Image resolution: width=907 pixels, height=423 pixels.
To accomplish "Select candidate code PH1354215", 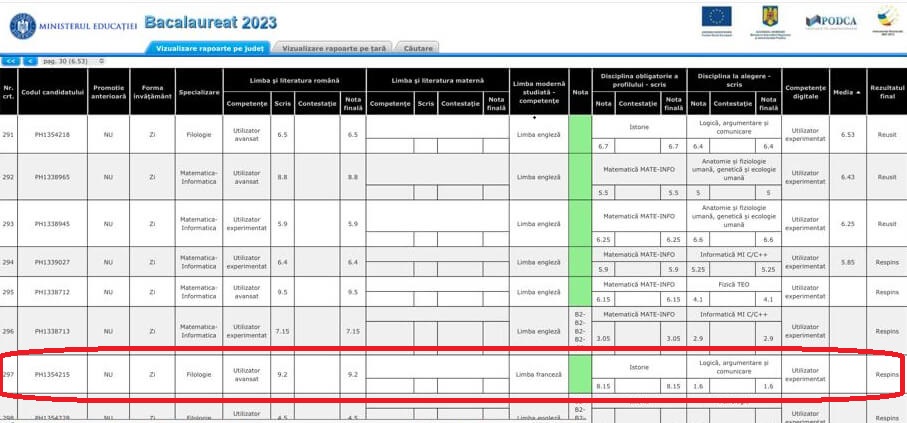I will click(x=52, y=374).
